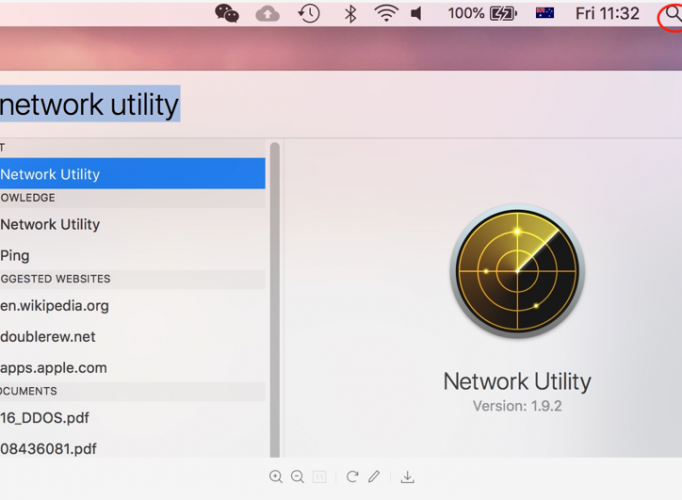
Task: Open the Bluetooth menu
Action: tap(350, 14)
